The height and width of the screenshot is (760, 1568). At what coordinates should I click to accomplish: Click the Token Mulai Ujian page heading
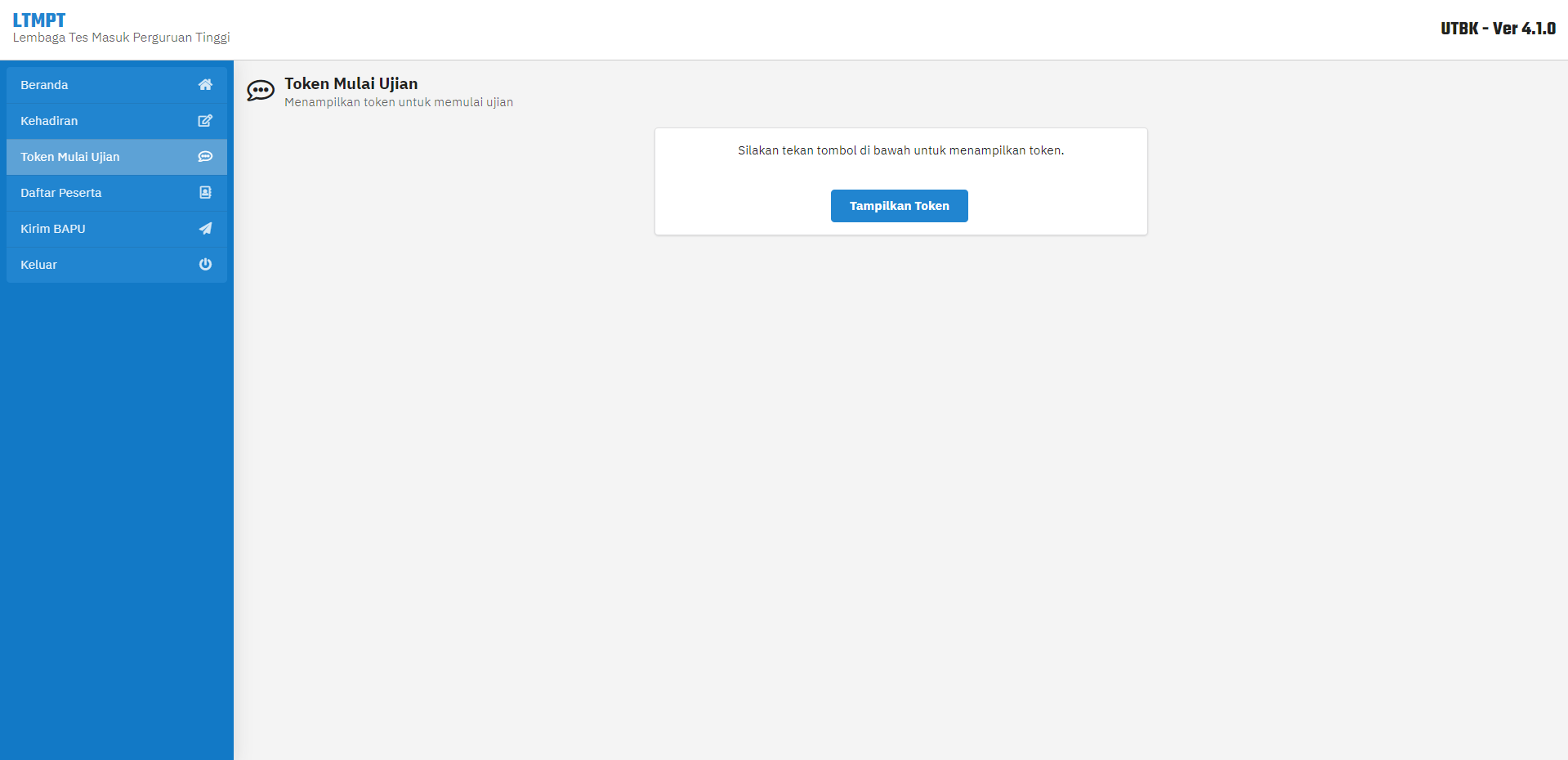coord(351,83)
